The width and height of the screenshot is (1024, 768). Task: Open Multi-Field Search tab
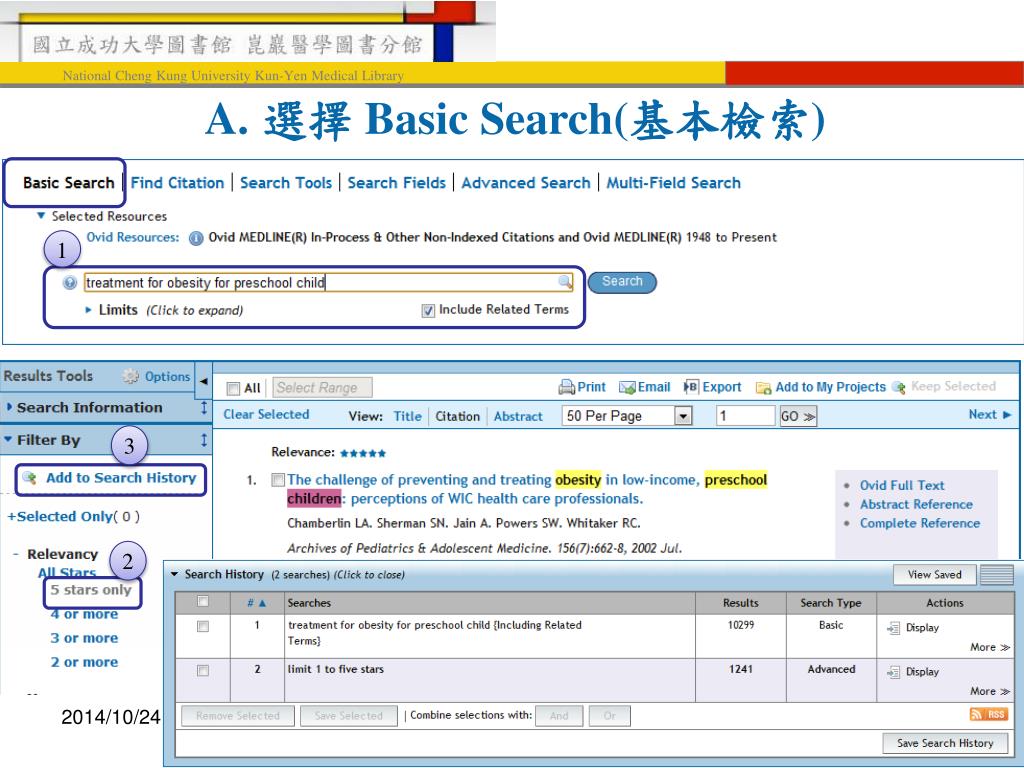pos(673,183)
